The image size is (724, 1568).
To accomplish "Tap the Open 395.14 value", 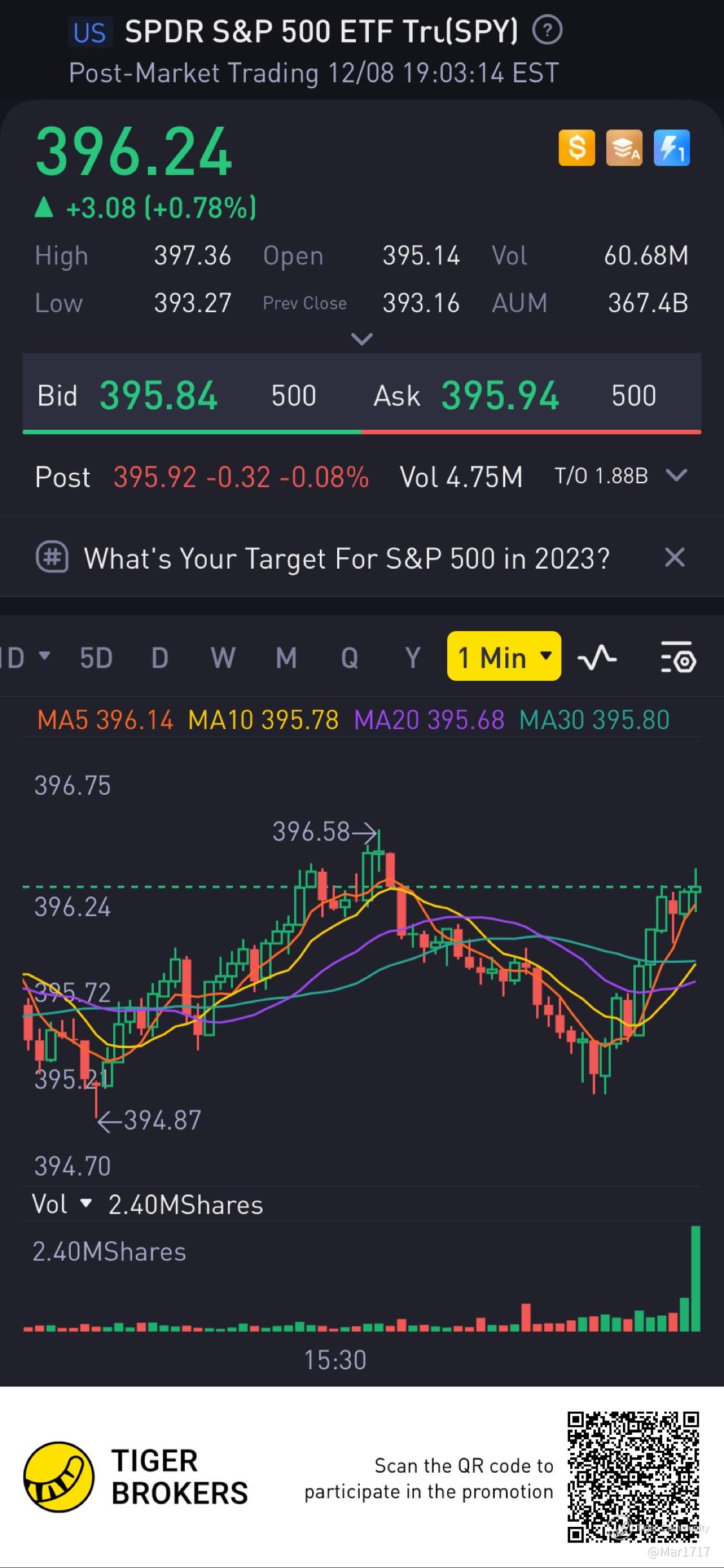I will 421,255.
